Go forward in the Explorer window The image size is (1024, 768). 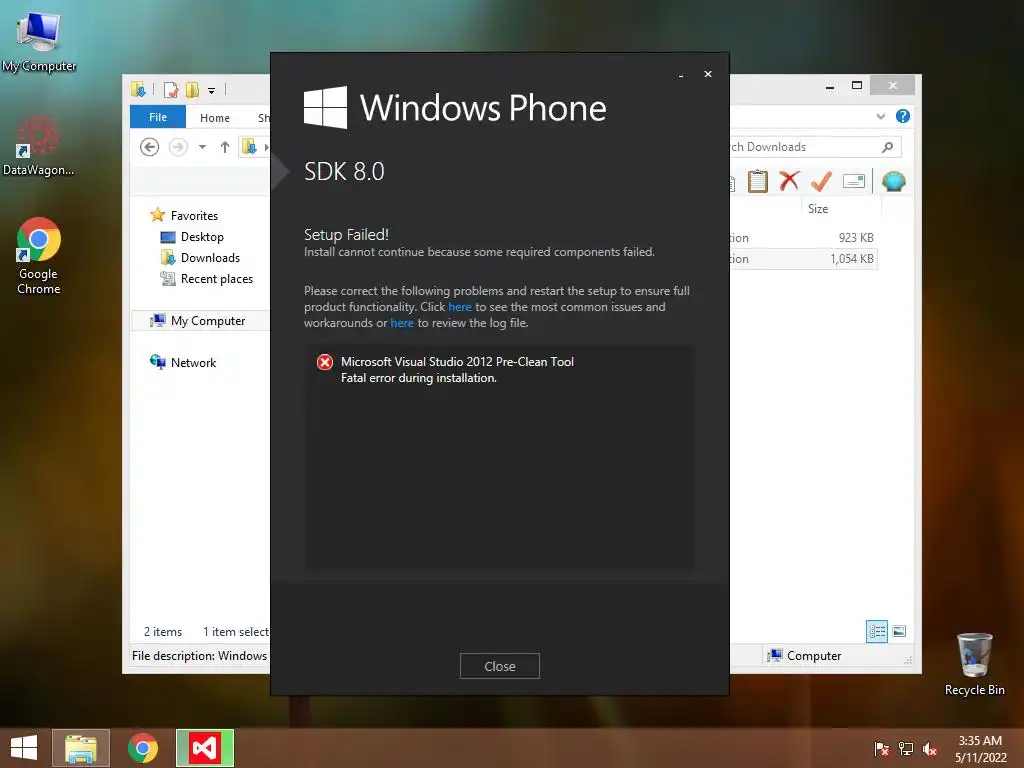coord(178,147)
